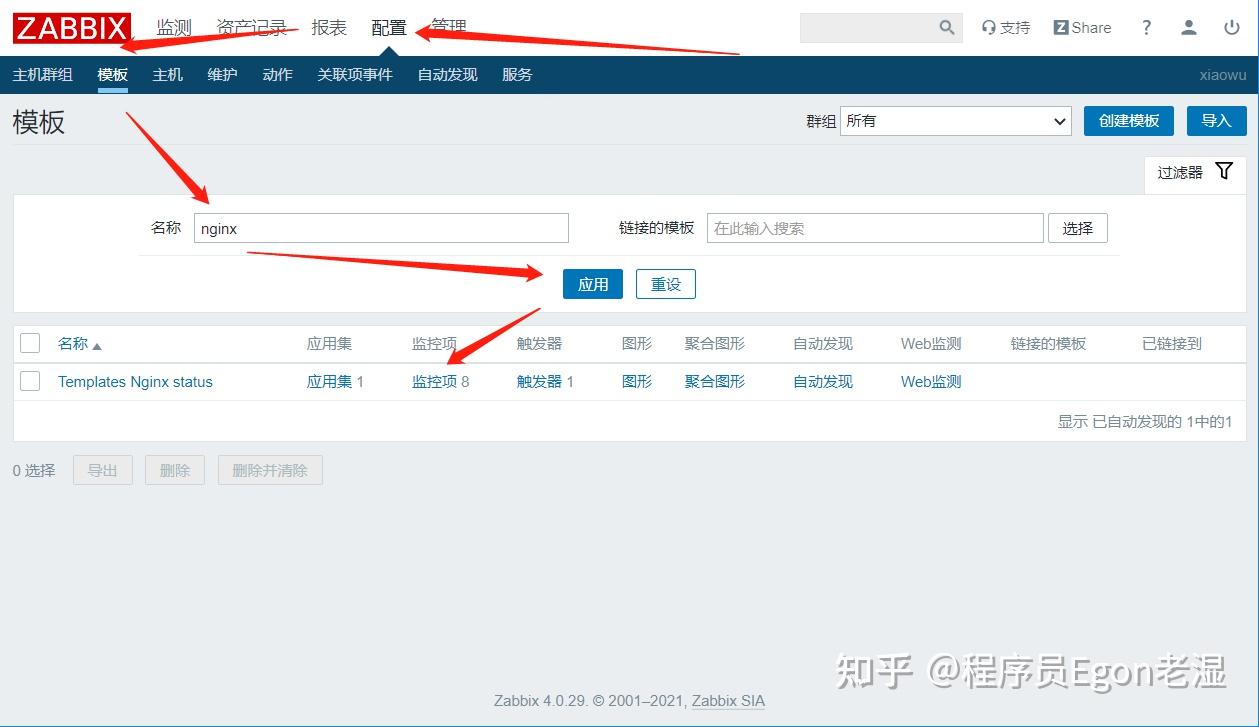Open the 管理 top menu
Viewport: 1259px width, 727px height.
click(449, 28)
